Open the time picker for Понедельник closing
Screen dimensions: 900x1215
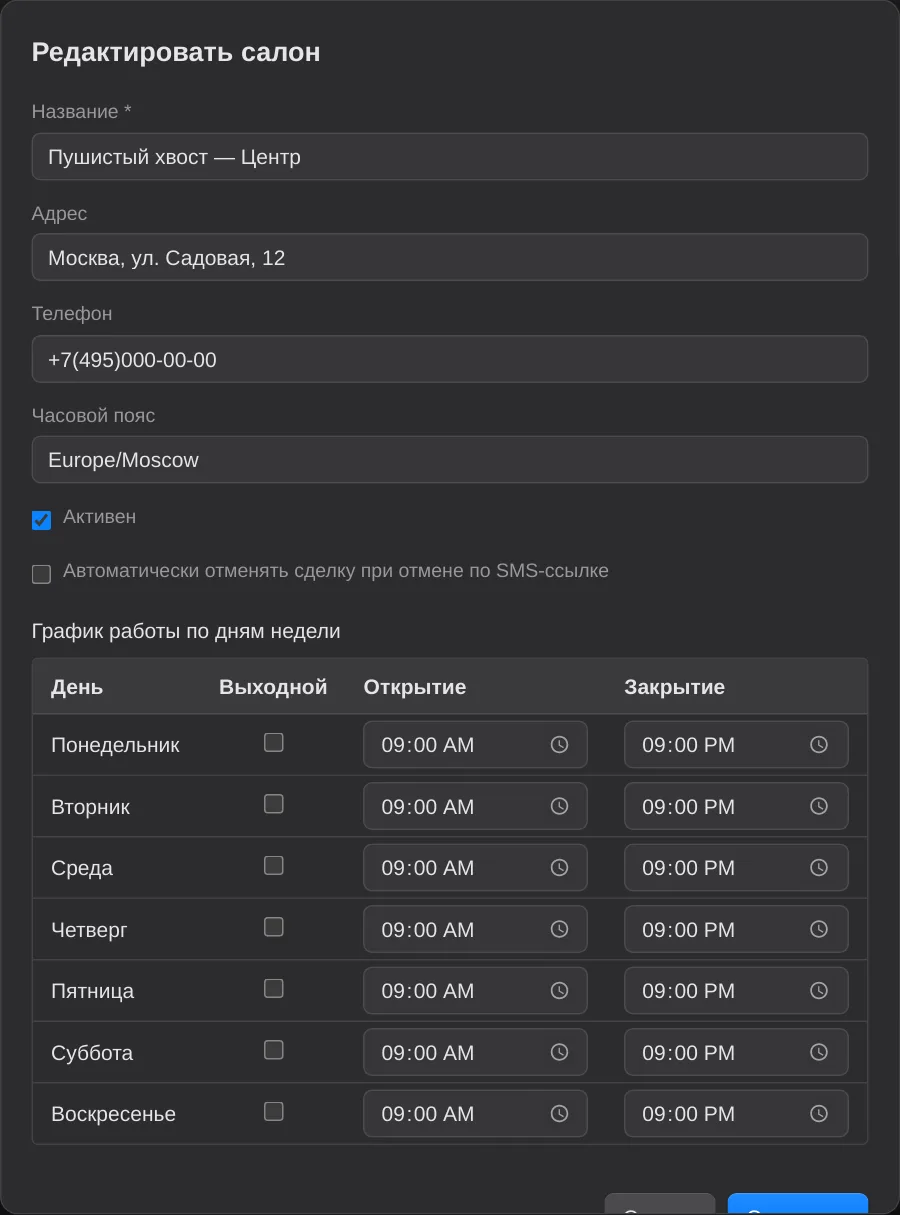pyautogui.click(x=819, y=745)
